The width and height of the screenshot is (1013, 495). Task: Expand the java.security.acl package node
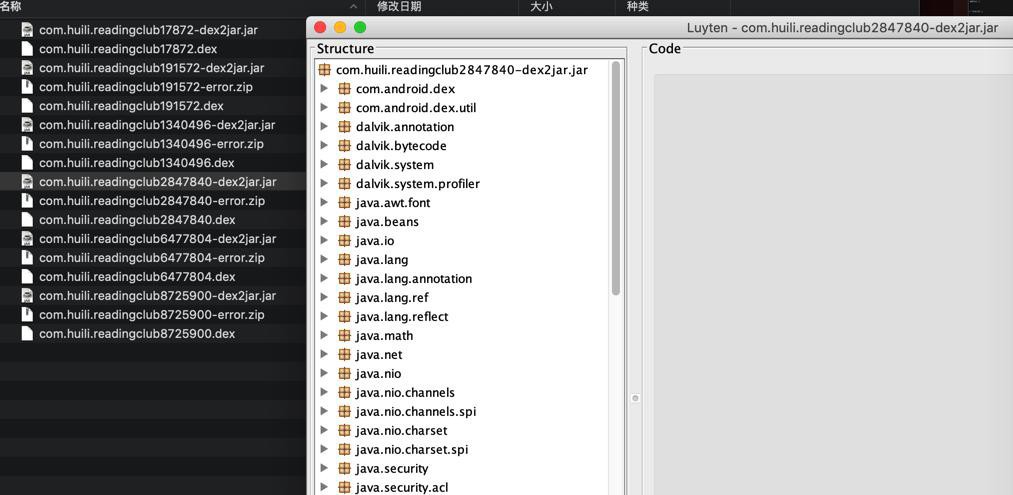pos(324,487)
